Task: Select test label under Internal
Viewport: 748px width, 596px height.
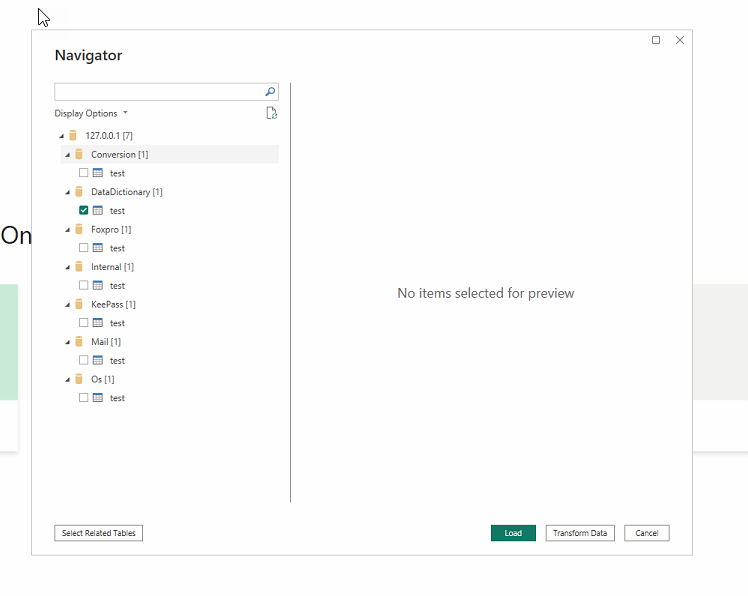Action: 117,286
